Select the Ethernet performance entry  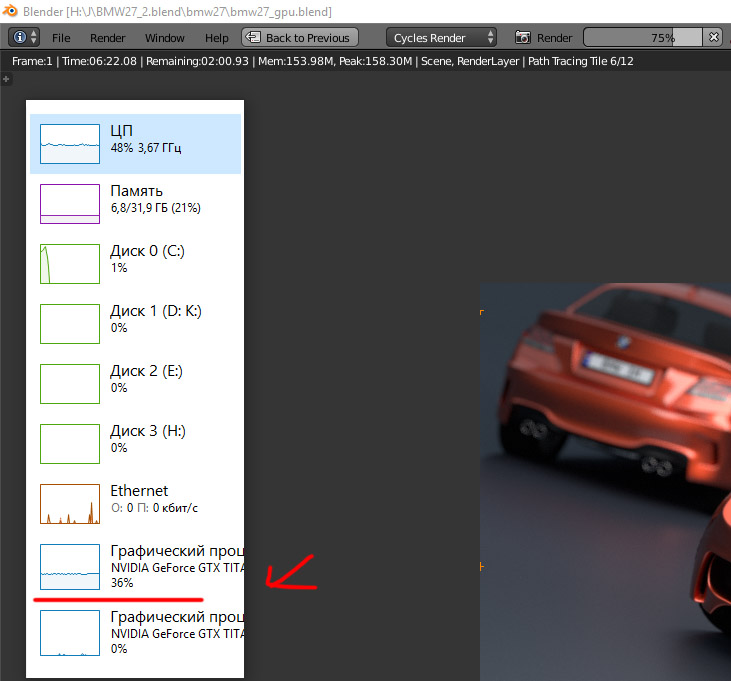click(135, 504)
